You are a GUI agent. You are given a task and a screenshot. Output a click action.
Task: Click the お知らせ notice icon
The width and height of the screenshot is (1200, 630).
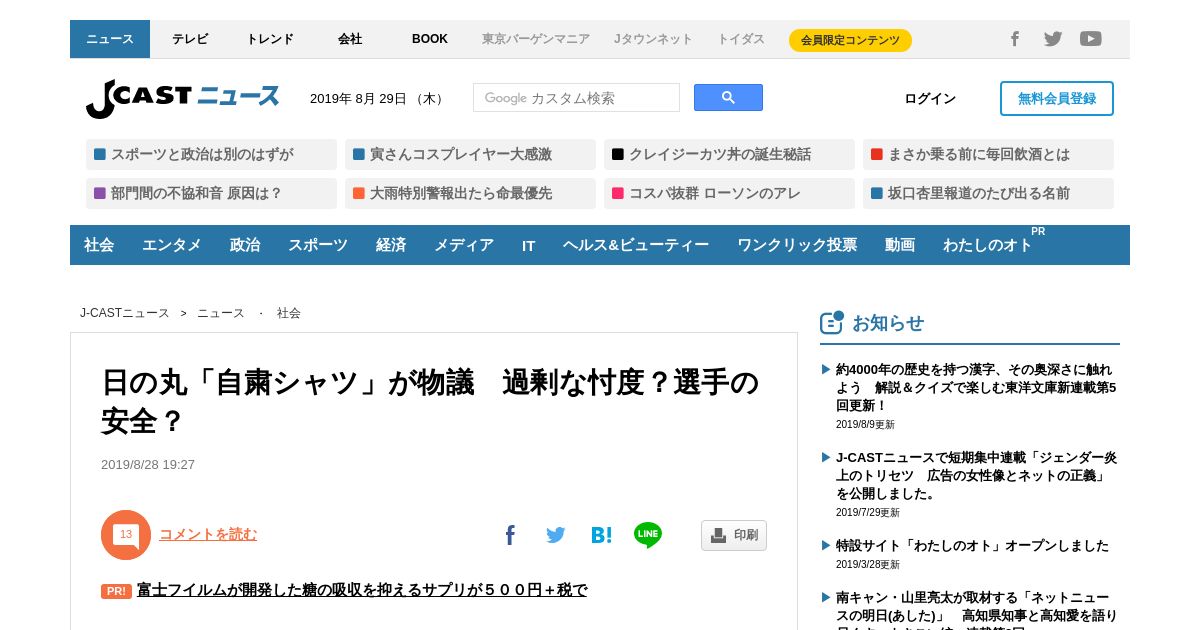click(x=832, y=322)
